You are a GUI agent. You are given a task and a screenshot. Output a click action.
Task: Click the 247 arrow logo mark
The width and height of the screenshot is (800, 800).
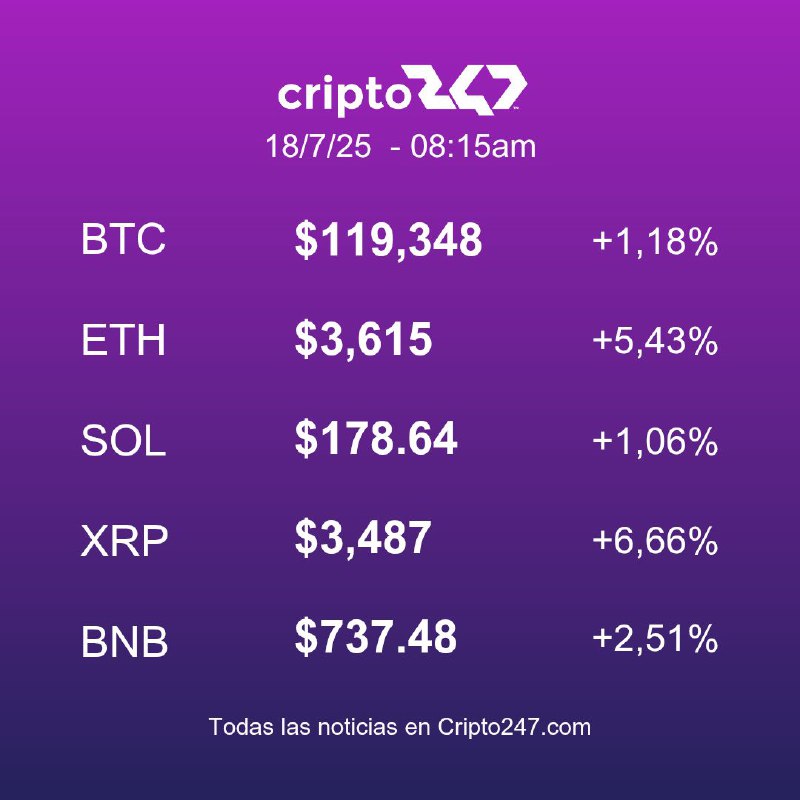(x=470, y=89)
